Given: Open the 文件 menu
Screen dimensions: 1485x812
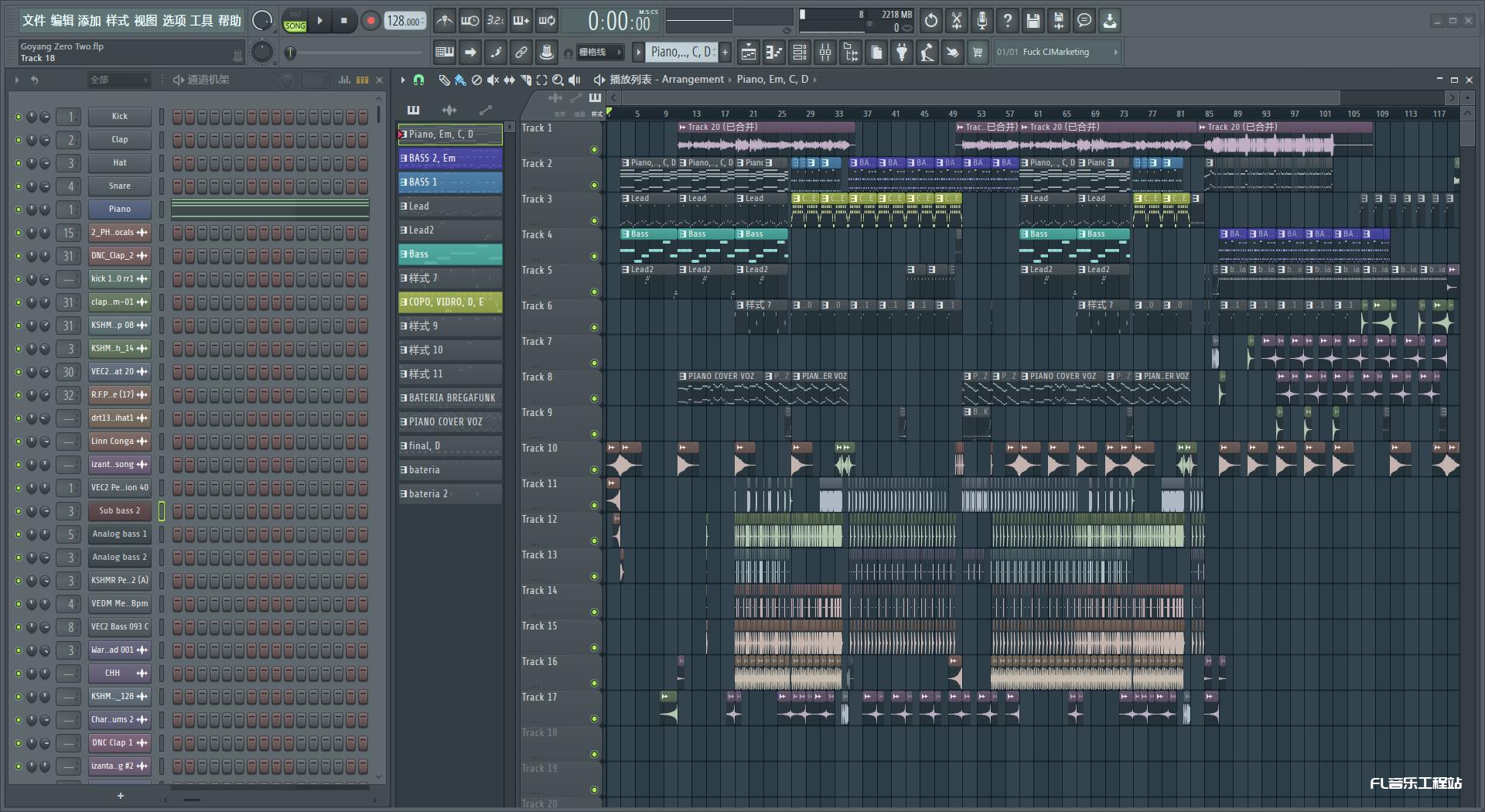Looking at the screenshot, I should tap(34, 21).
